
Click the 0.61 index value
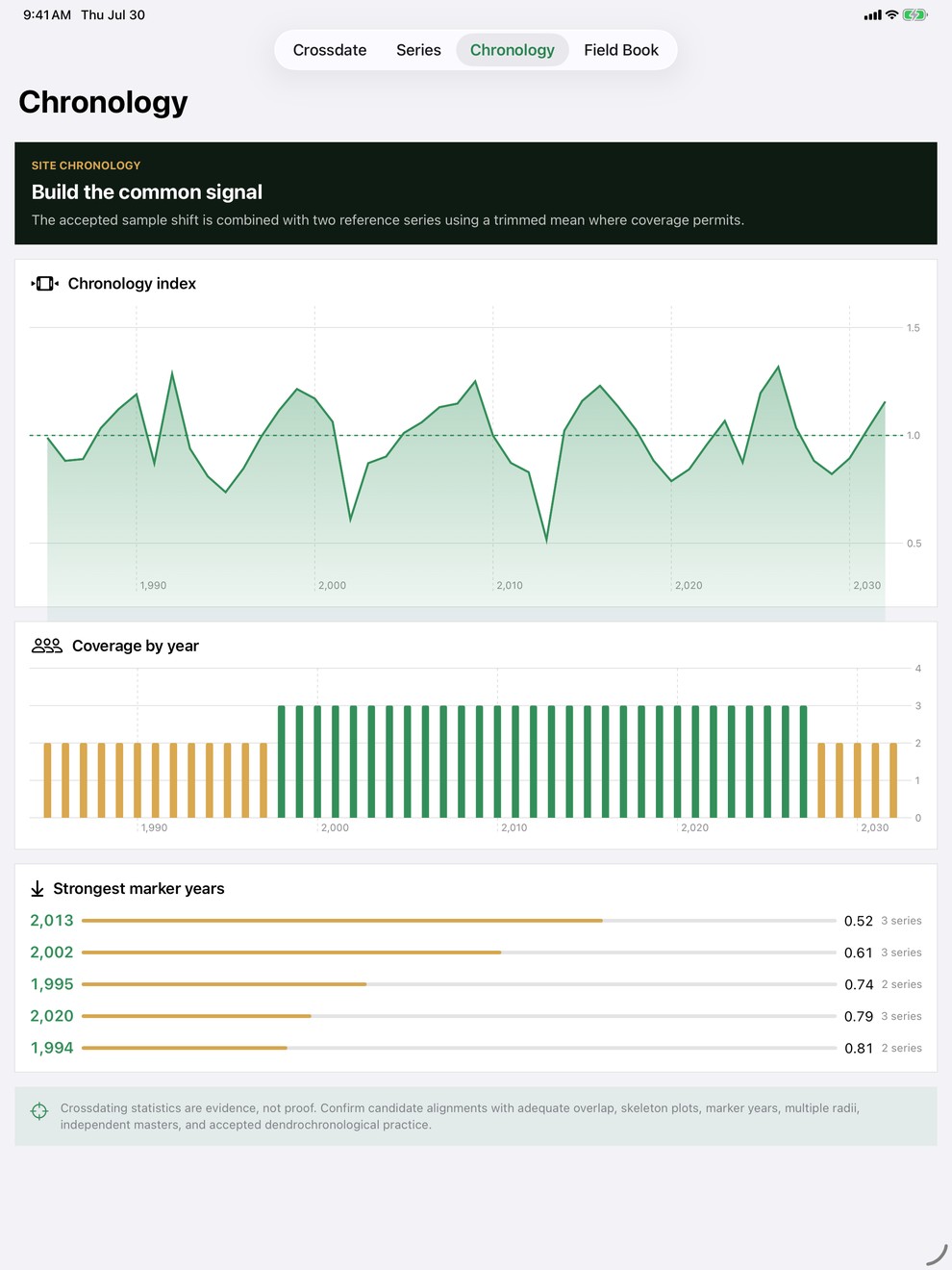click(x=859, y=952)
